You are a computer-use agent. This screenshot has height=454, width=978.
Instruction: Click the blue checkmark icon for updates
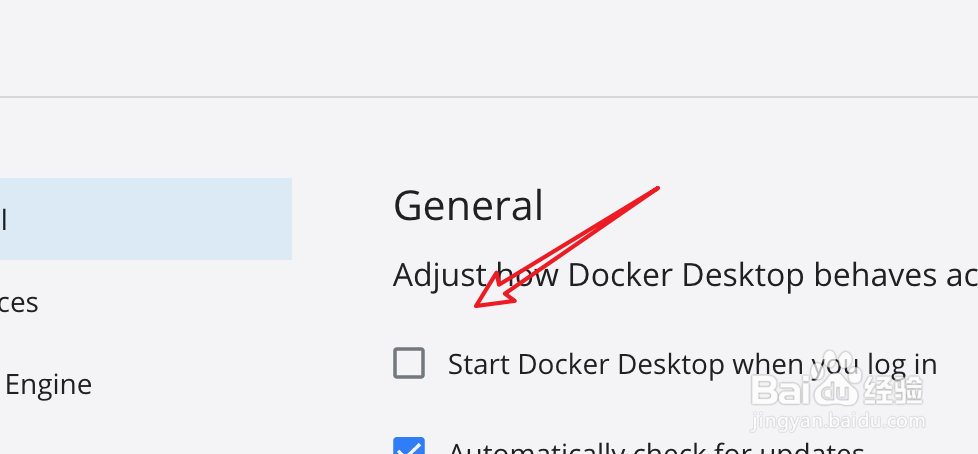tap(409, 445)
